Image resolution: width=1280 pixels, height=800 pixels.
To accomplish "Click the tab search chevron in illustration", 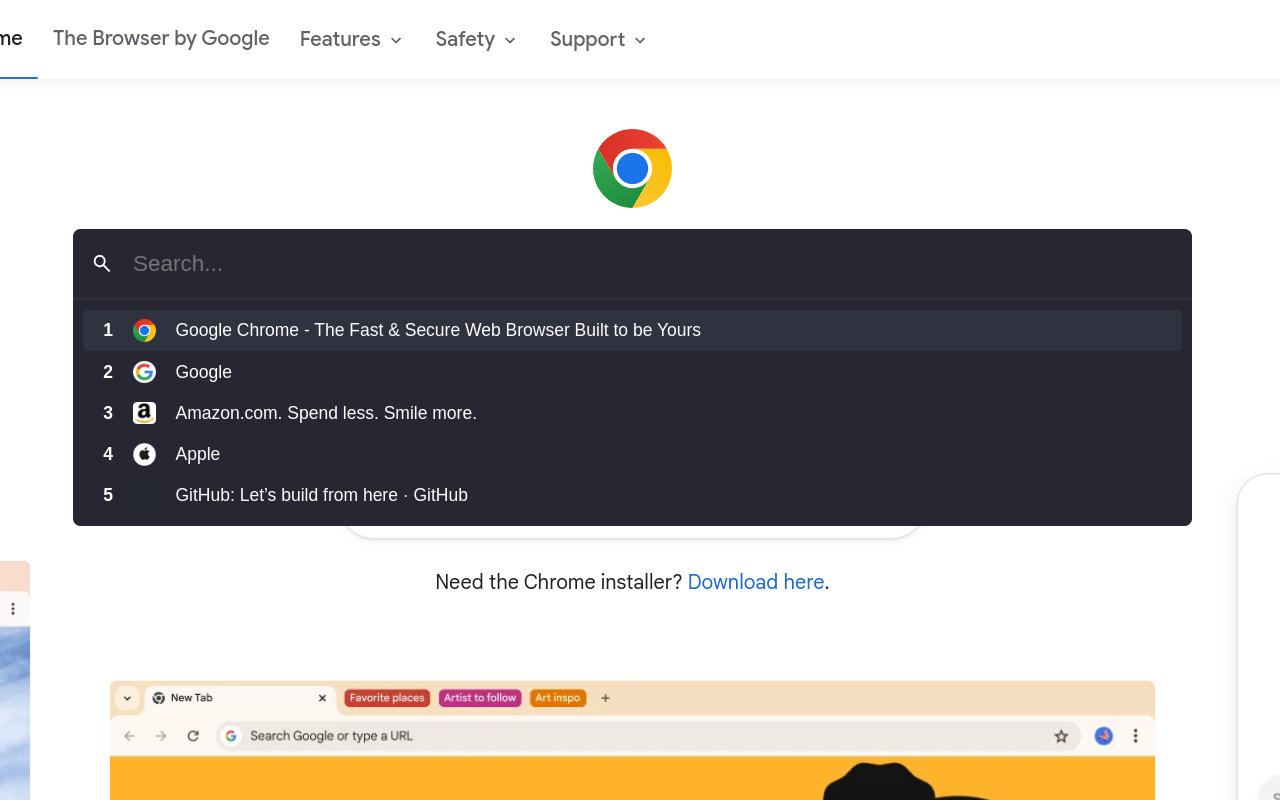I will 127,698.
